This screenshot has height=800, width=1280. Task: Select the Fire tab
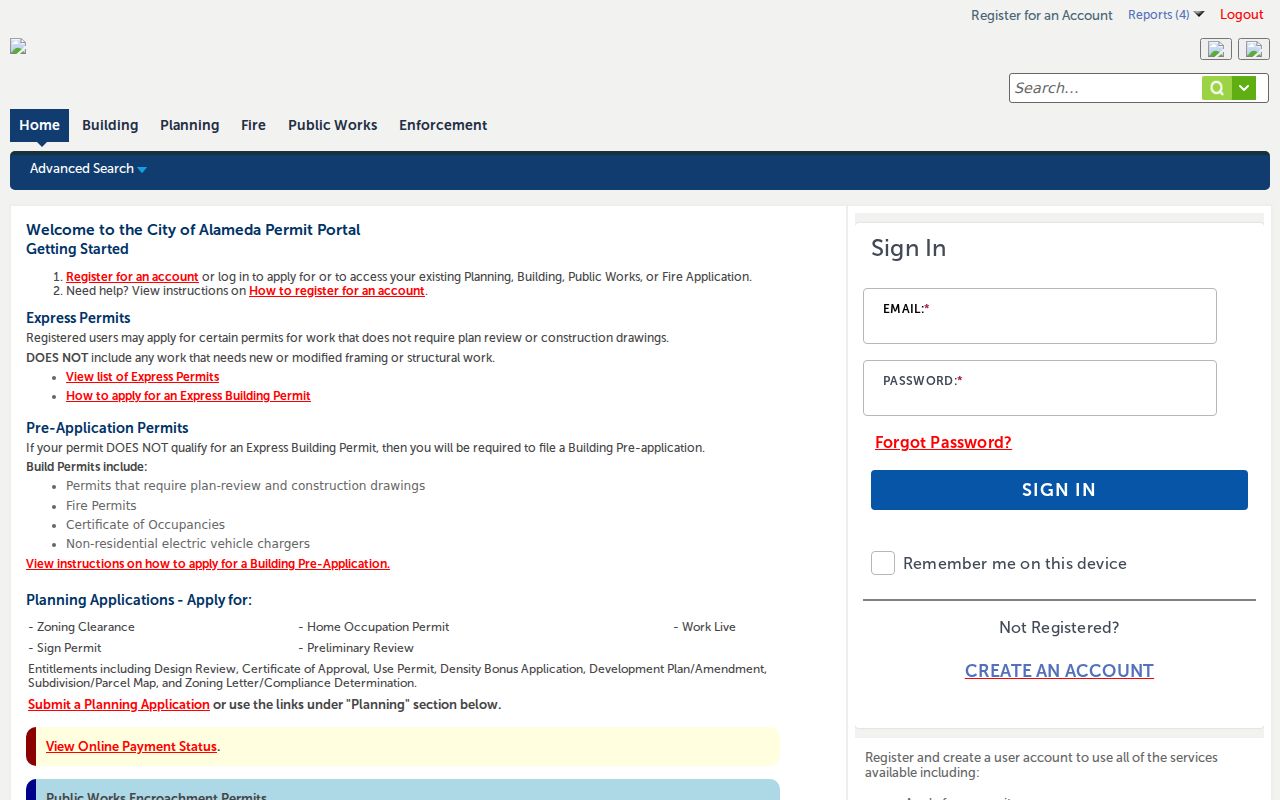253,125
